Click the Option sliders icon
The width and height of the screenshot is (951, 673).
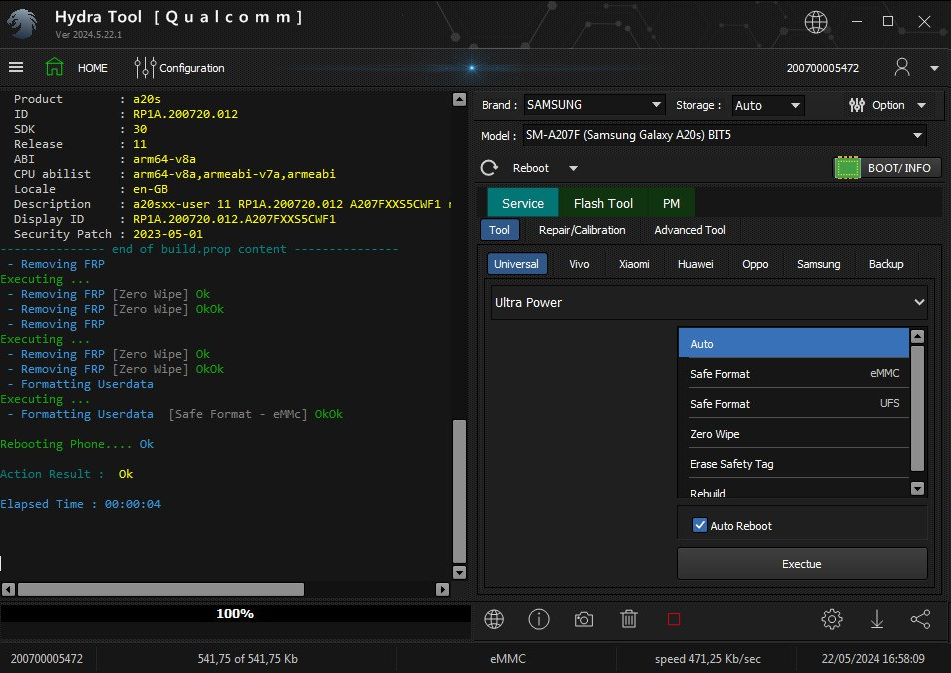[x=856, y=105]
